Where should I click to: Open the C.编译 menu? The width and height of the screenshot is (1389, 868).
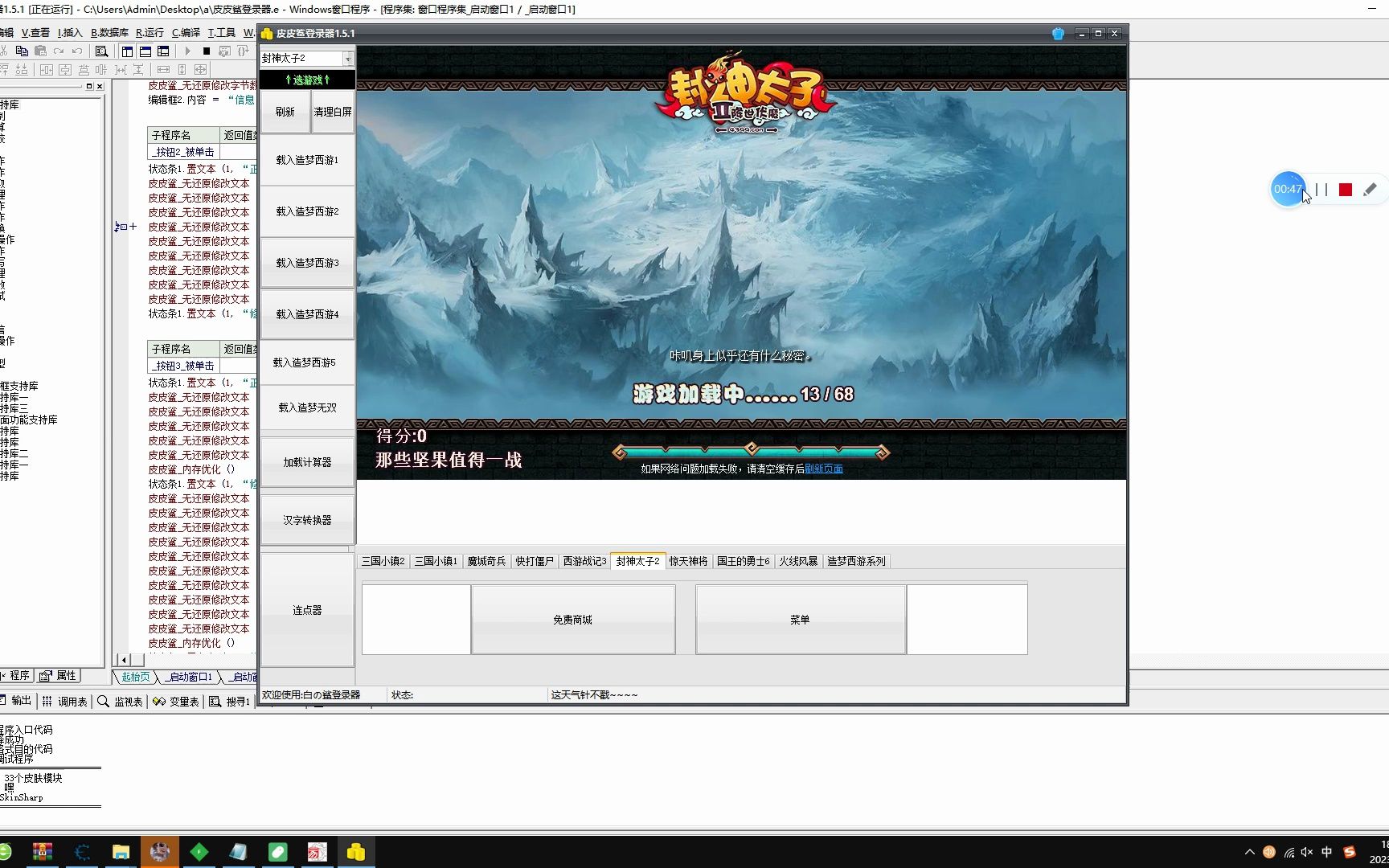tap(186, 33)
